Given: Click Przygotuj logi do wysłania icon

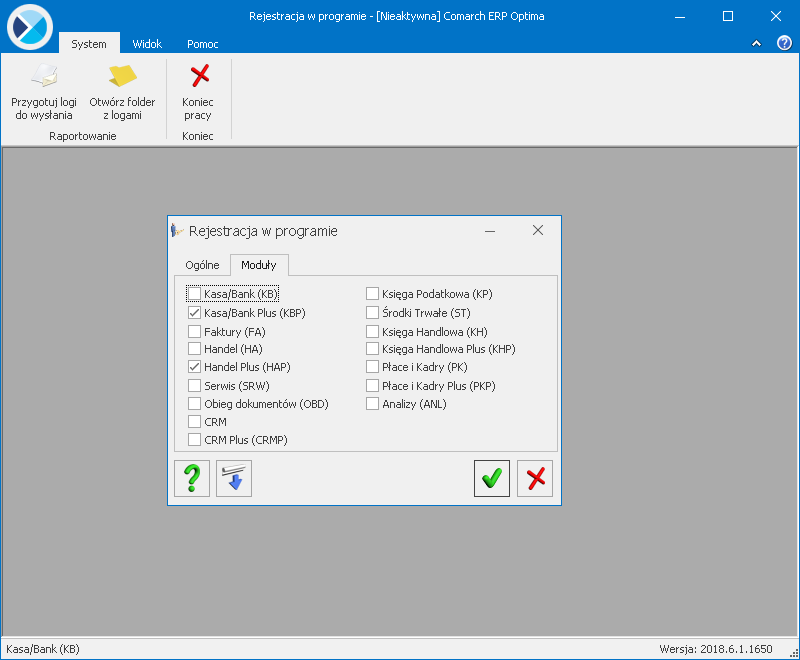Looking at the screenshot, I should 44,75.
